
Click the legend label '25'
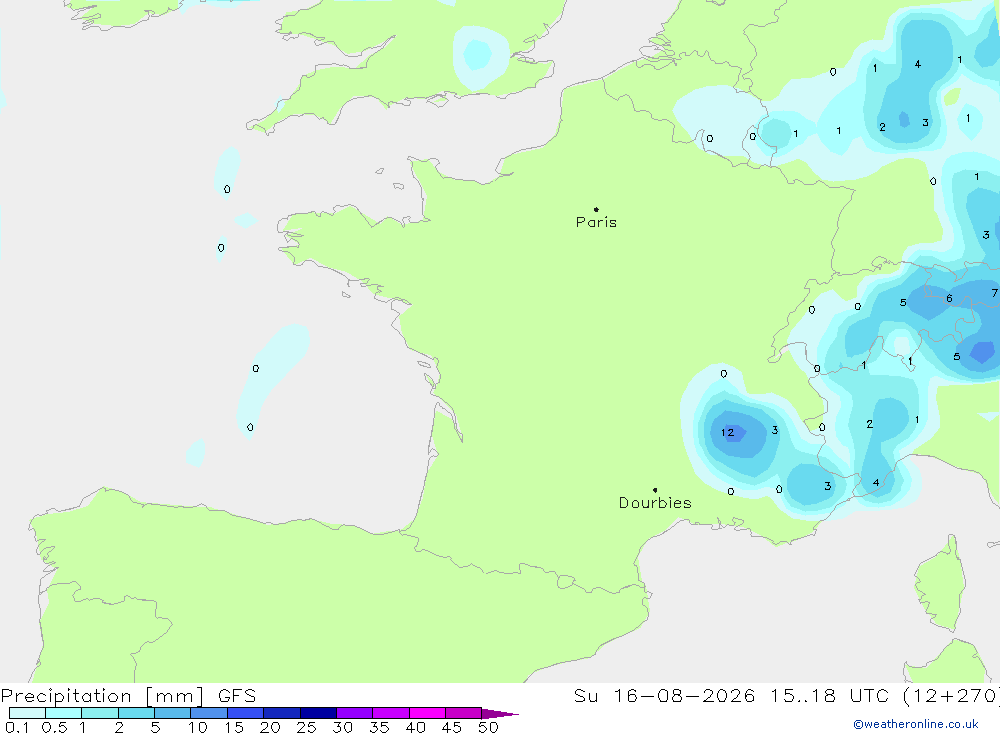click(x=306, y=727)
